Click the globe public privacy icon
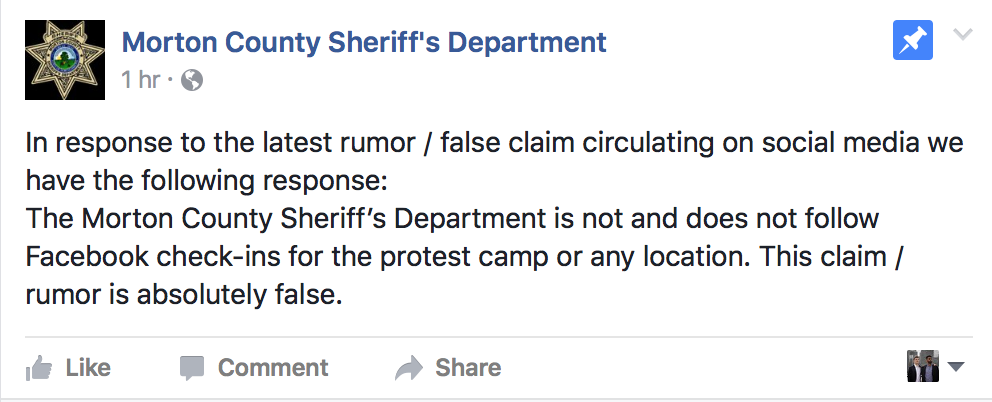 click(x=191, y=81)
